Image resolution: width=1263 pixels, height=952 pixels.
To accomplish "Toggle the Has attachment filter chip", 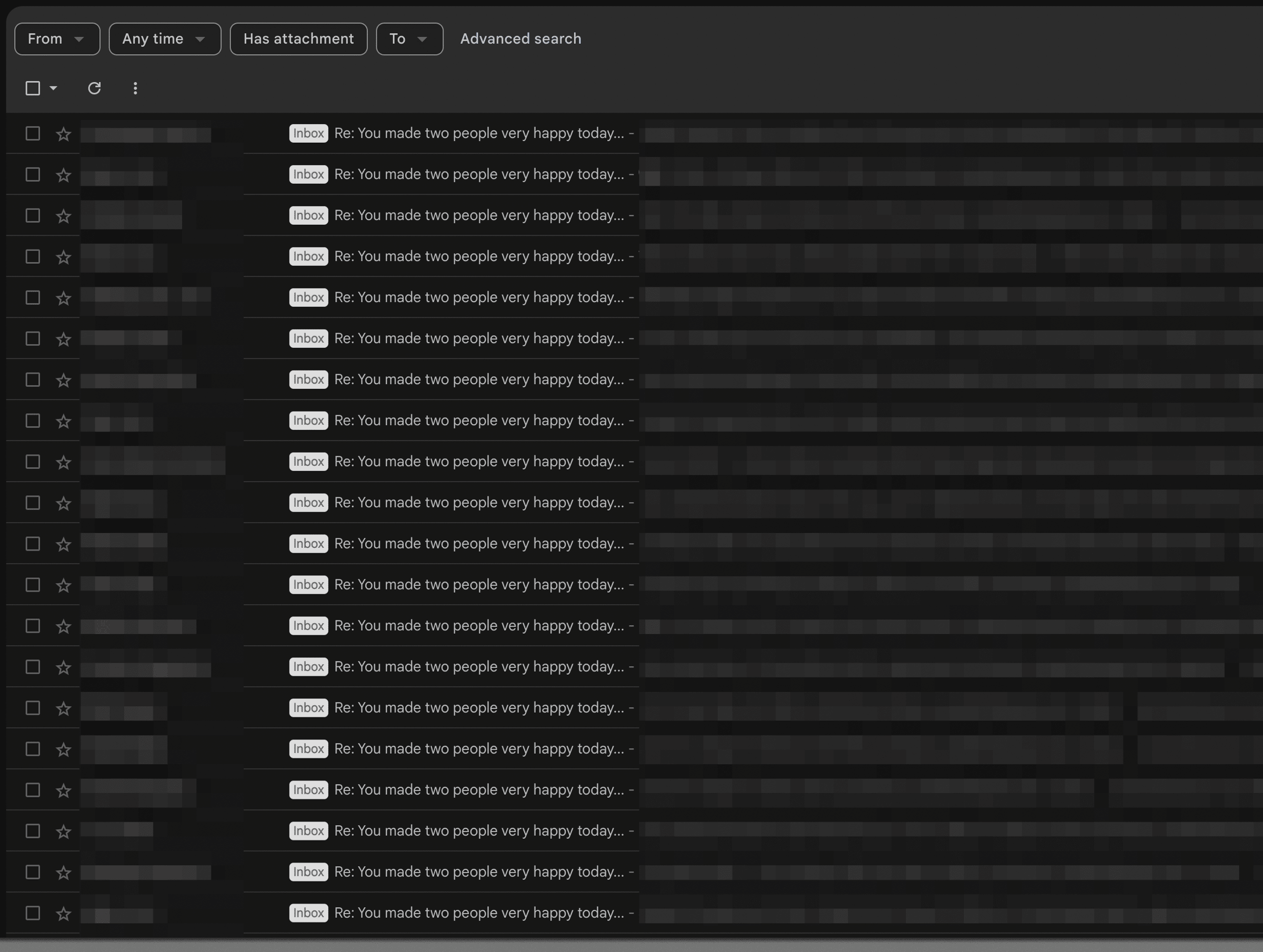I will coord(298,39).
